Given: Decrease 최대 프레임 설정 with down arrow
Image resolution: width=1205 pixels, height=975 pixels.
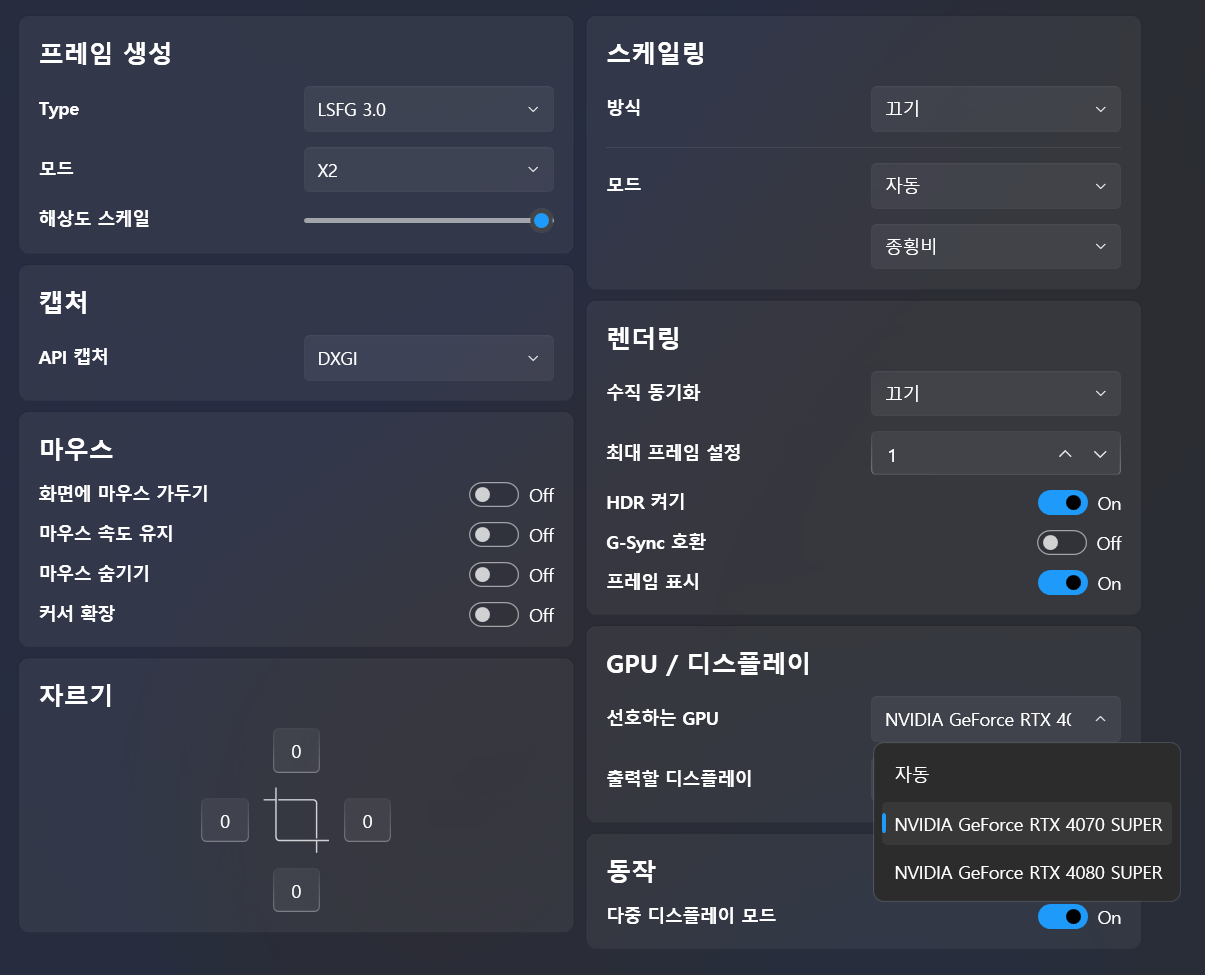Looking at the screenshot, I should (x=1100, y=455).
